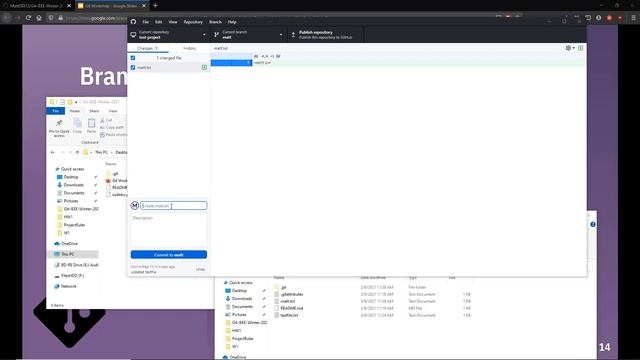The image size is (640, 360).
Task: Click the Date modified column header
Action: point(373,278)
